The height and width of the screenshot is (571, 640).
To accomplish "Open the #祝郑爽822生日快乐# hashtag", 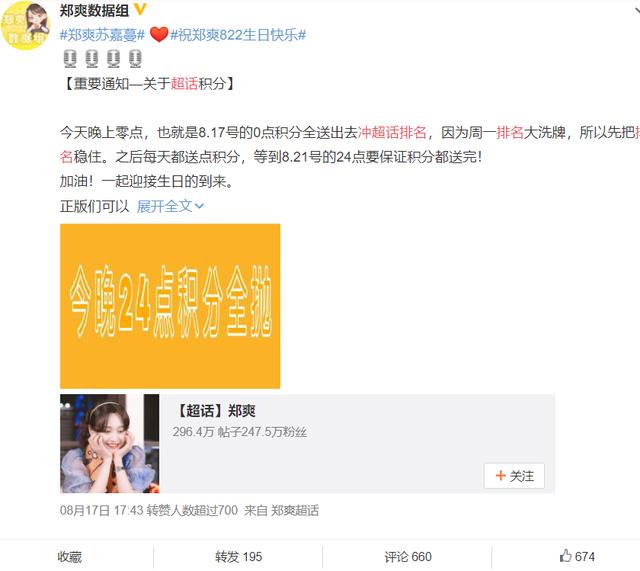I will (238, 35).
